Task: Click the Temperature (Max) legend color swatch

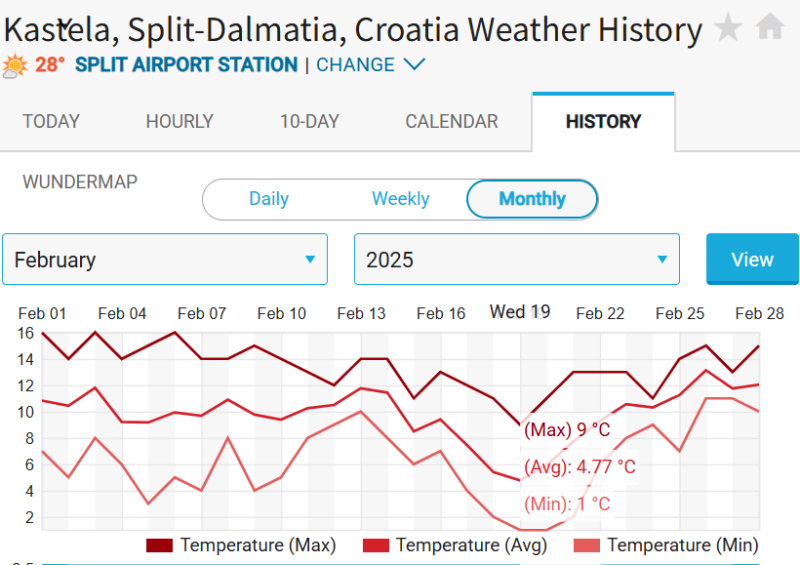Action: click(160, 545)
